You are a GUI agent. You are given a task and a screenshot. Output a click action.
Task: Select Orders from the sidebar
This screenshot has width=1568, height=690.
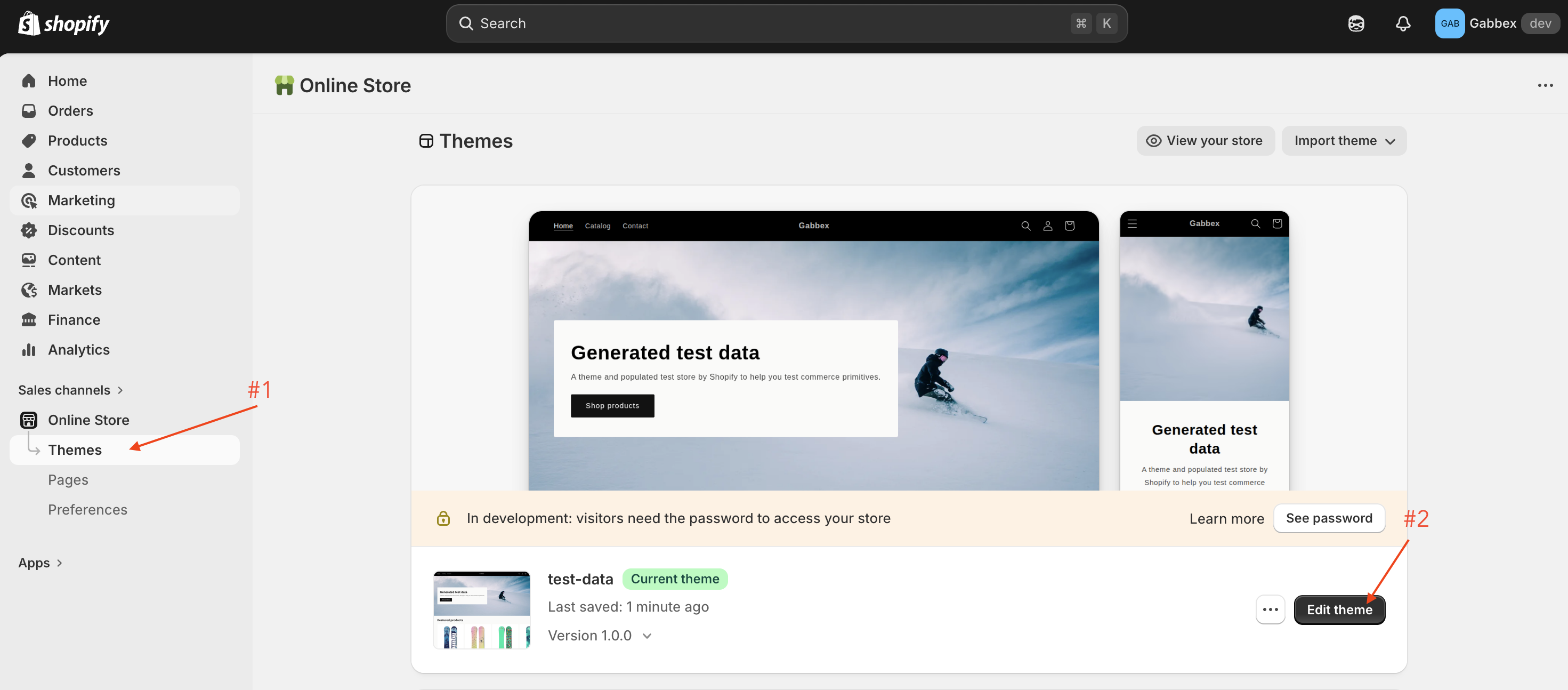[70, 110]
